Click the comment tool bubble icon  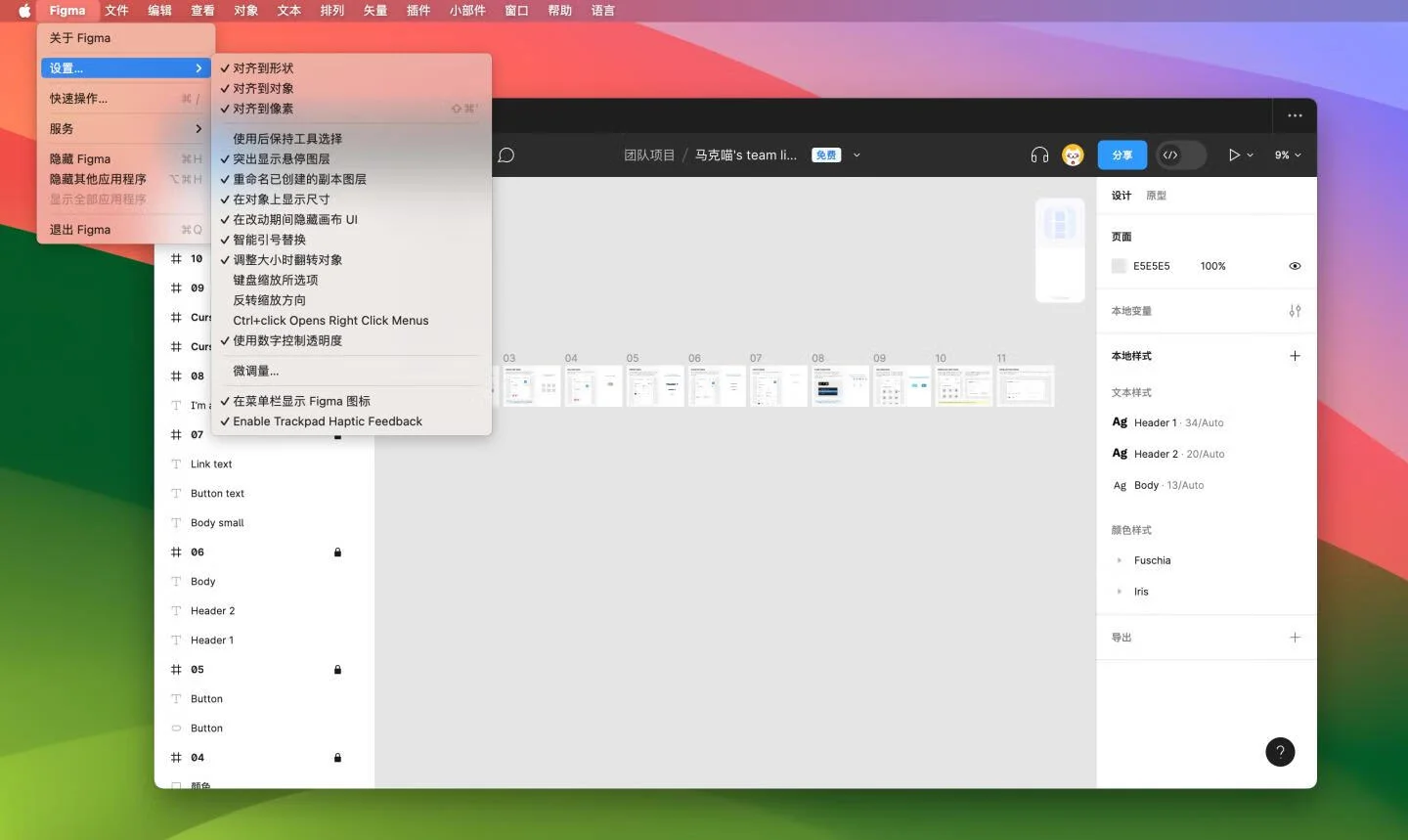506,155
